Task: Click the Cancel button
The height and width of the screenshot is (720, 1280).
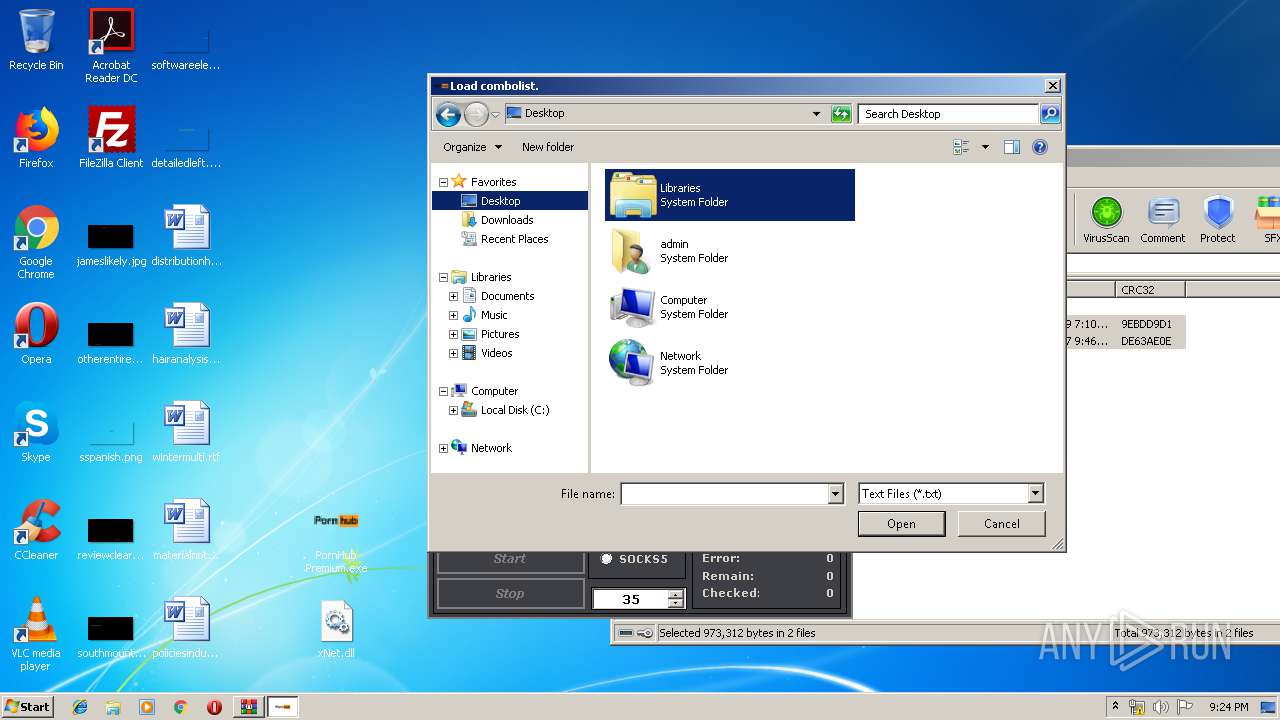Action: pyautogui.click(x=1002, y=523)
